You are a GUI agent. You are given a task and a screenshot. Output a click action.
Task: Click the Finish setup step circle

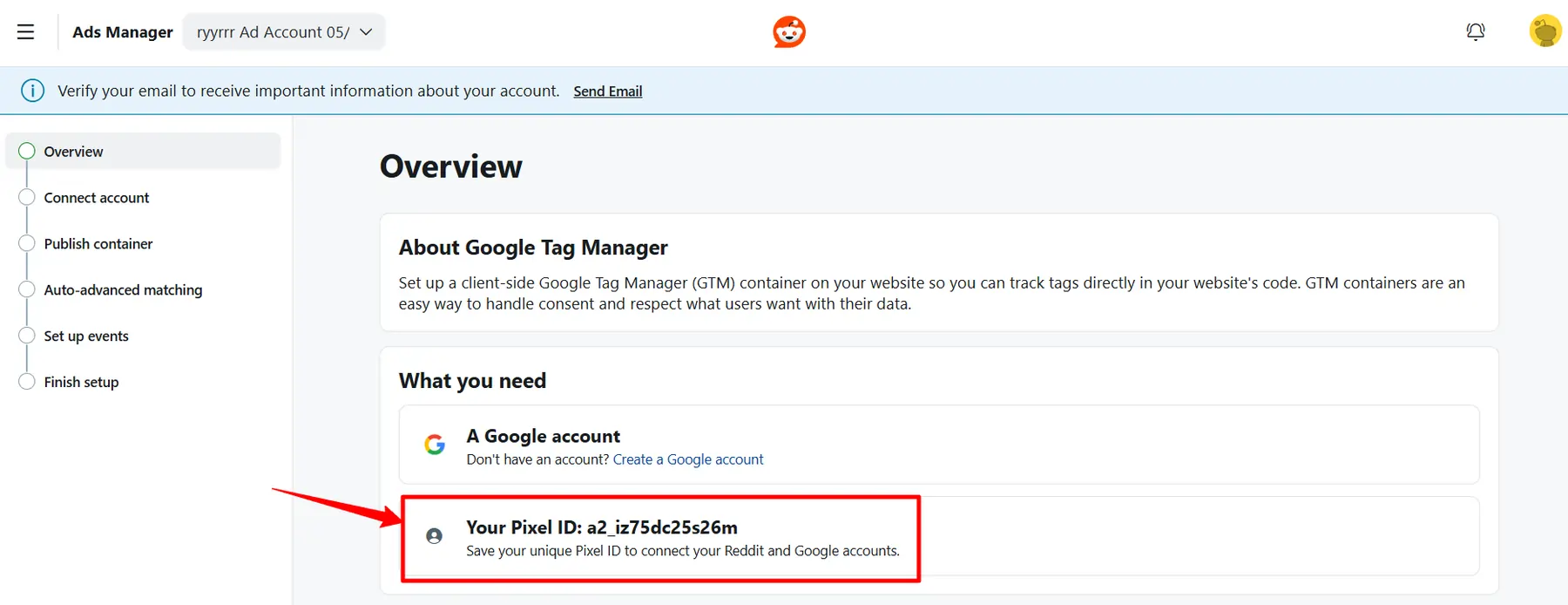click(x=27, y=382)
